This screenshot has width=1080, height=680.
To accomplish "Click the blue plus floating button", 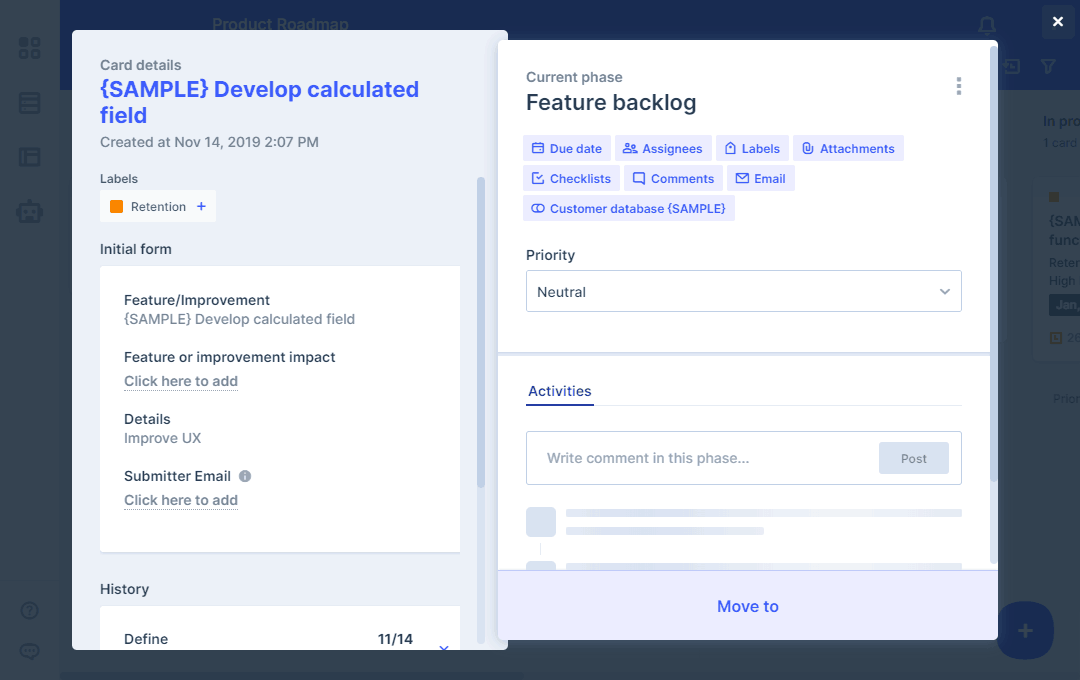I will (1025, 630).
